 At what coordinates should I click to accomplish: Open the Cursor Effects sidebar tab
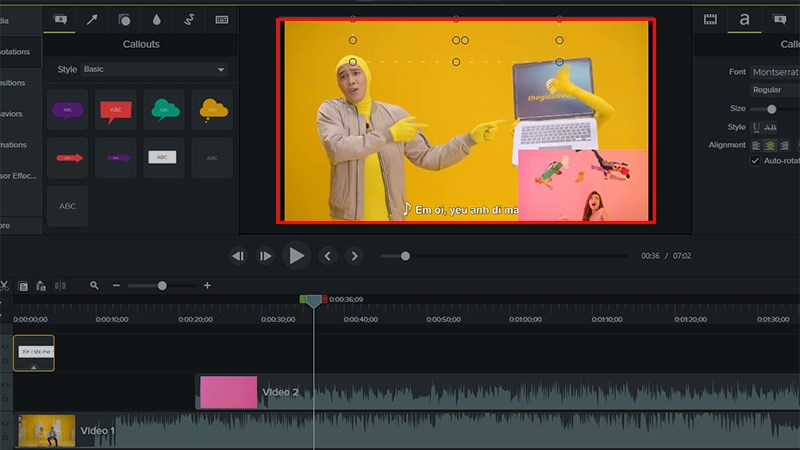[x=19, y=176]
